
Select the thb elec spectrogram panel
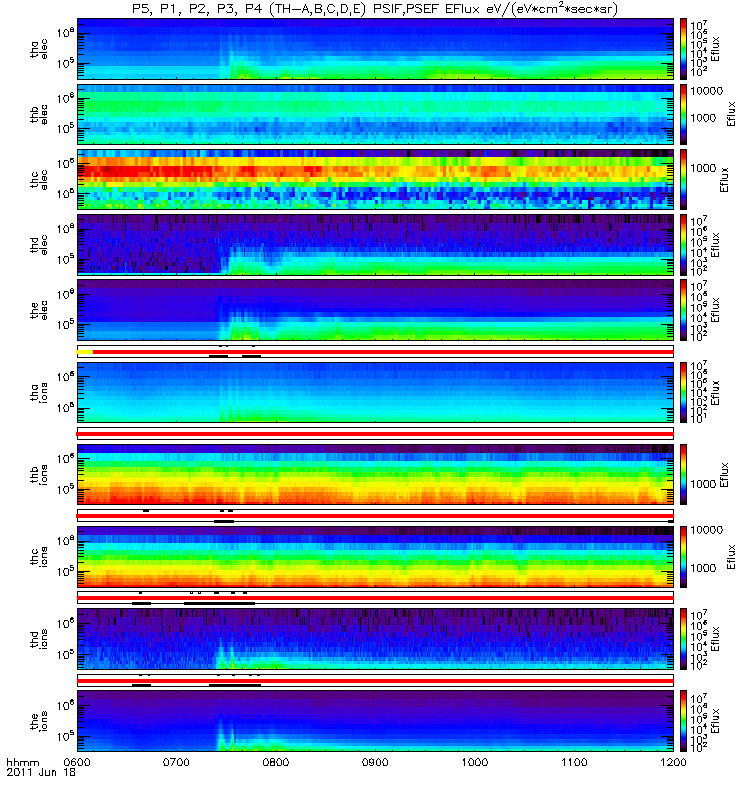point(375,114)
